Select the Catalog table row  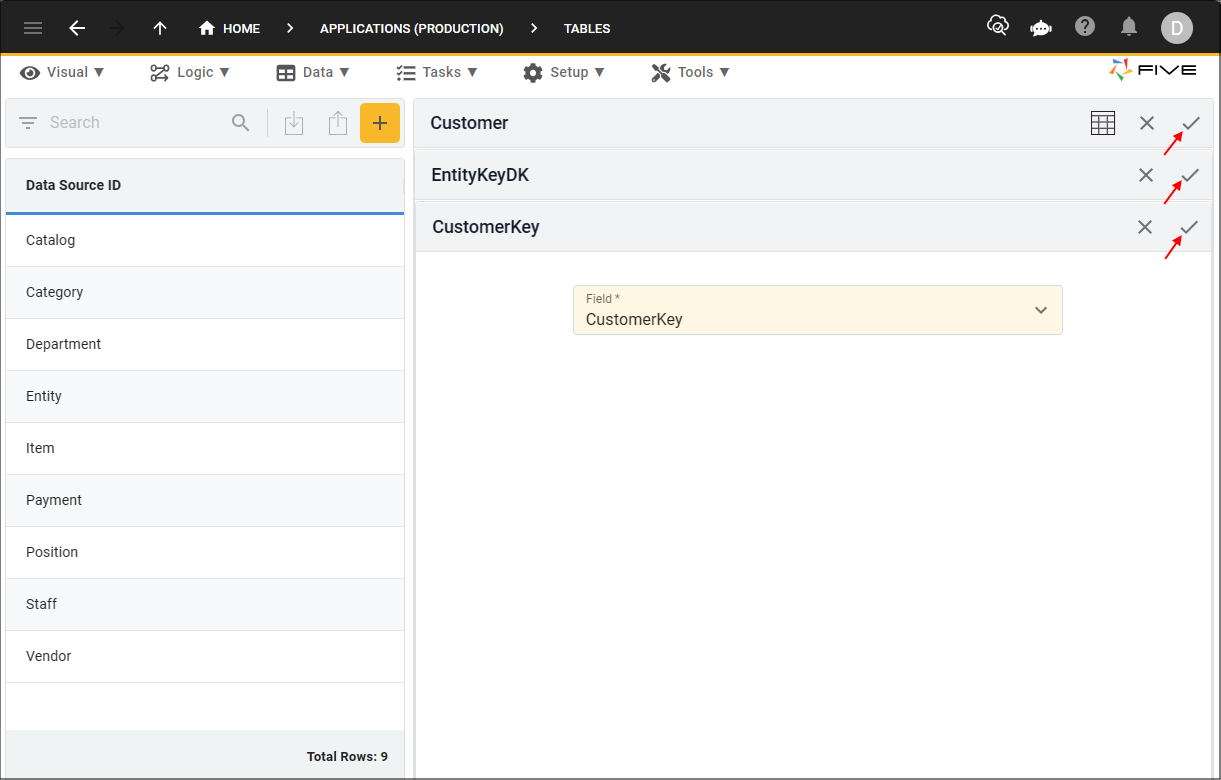tap(205, 240)
